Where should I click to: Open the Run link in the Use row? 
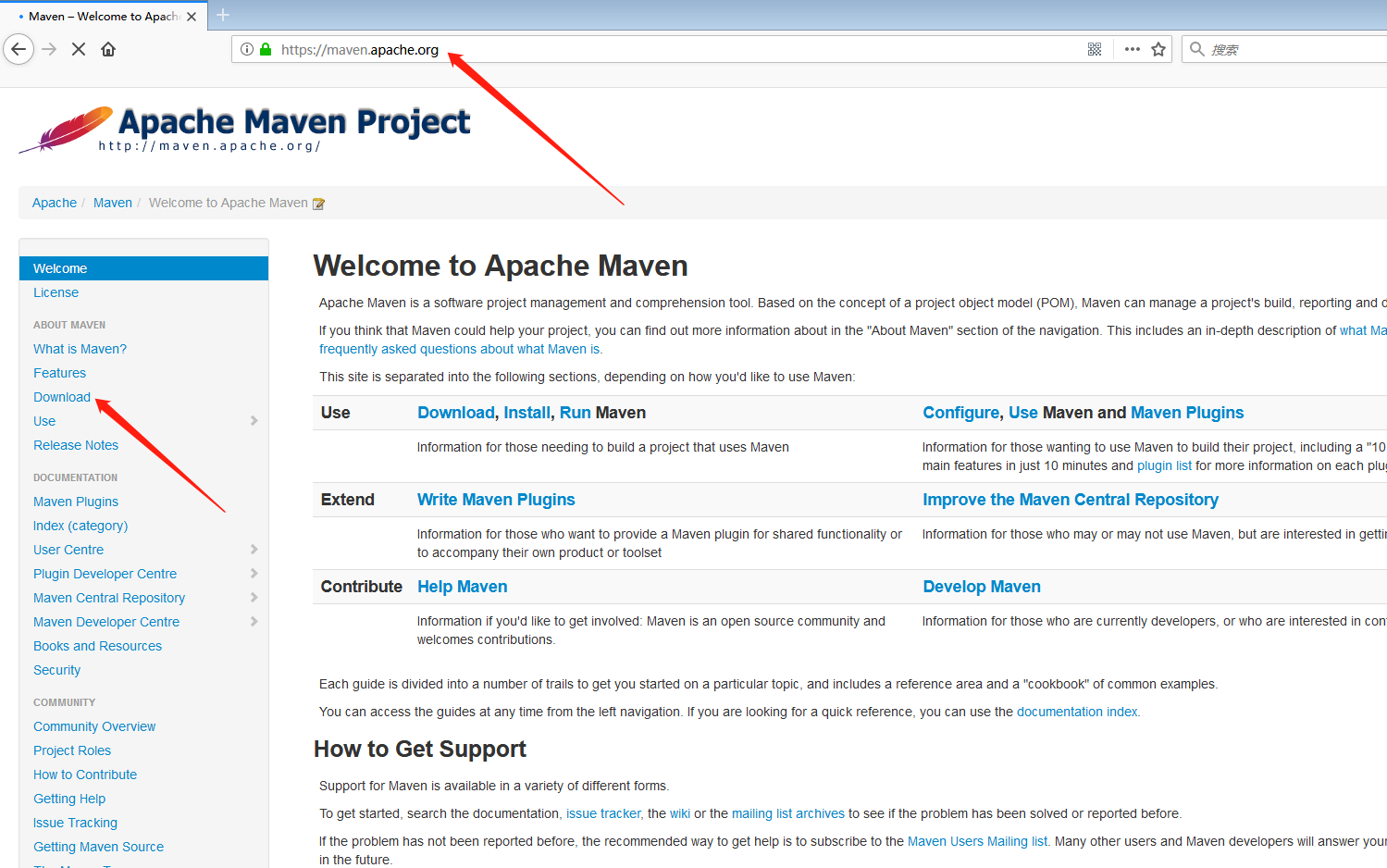pos(575,413)
